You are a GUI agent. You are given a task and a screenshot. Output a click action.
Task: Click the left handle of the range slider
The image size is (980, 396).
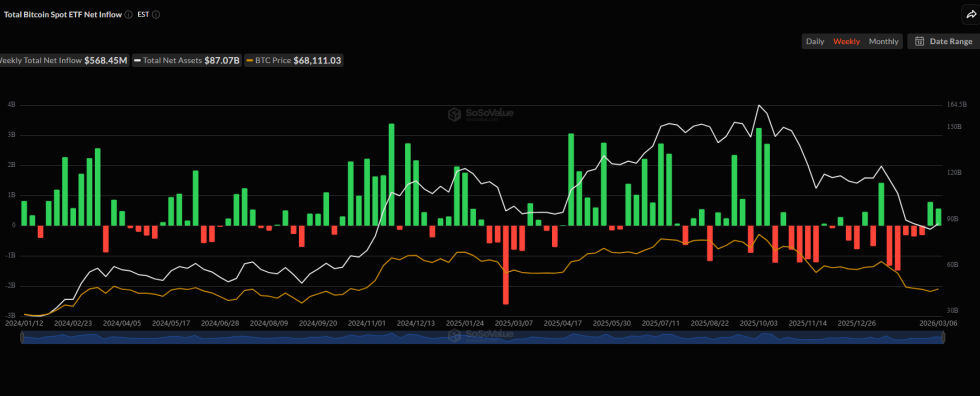pos(22,338)
